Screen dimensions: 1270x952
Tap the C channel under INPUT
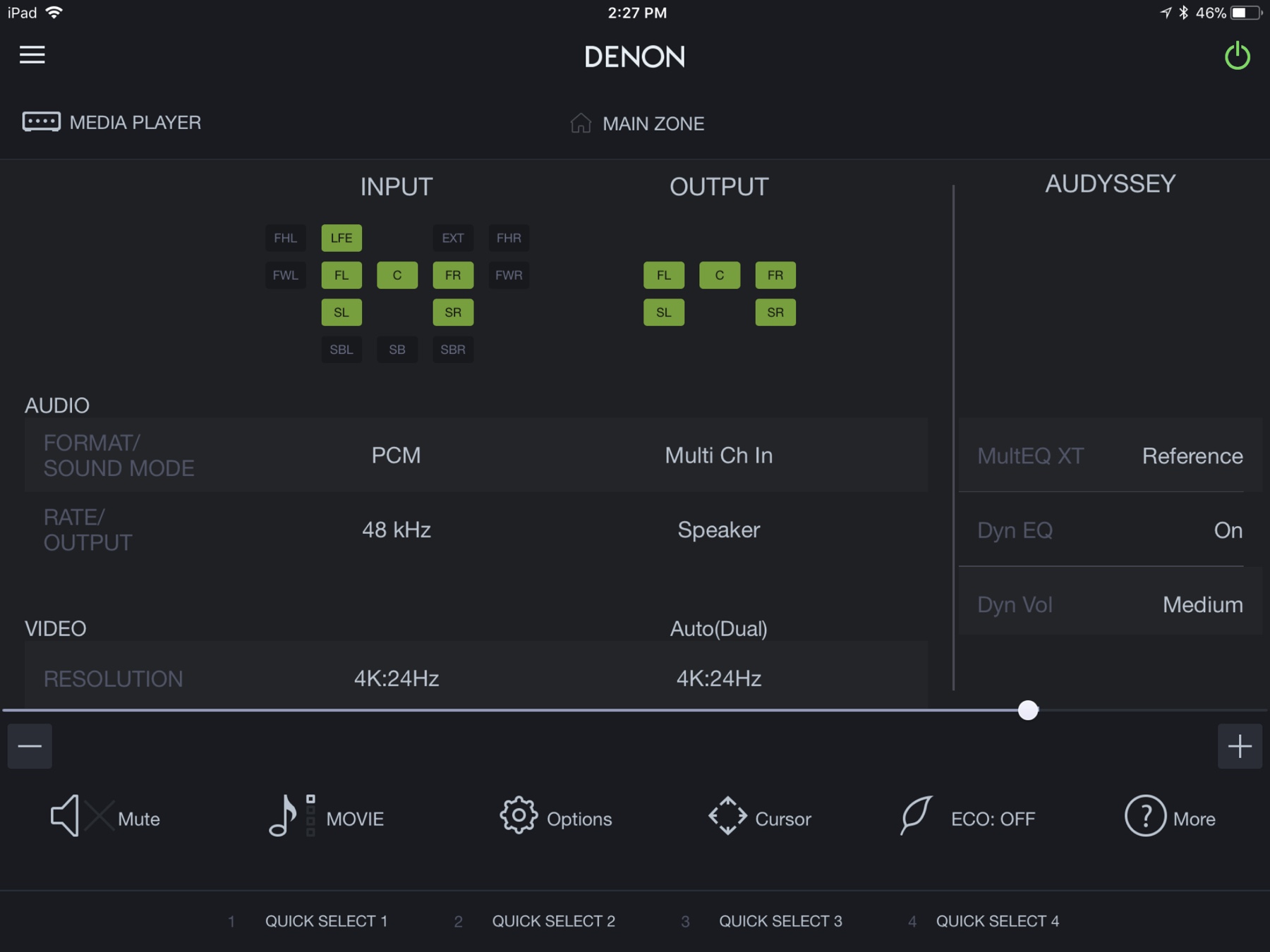(397, 275)
